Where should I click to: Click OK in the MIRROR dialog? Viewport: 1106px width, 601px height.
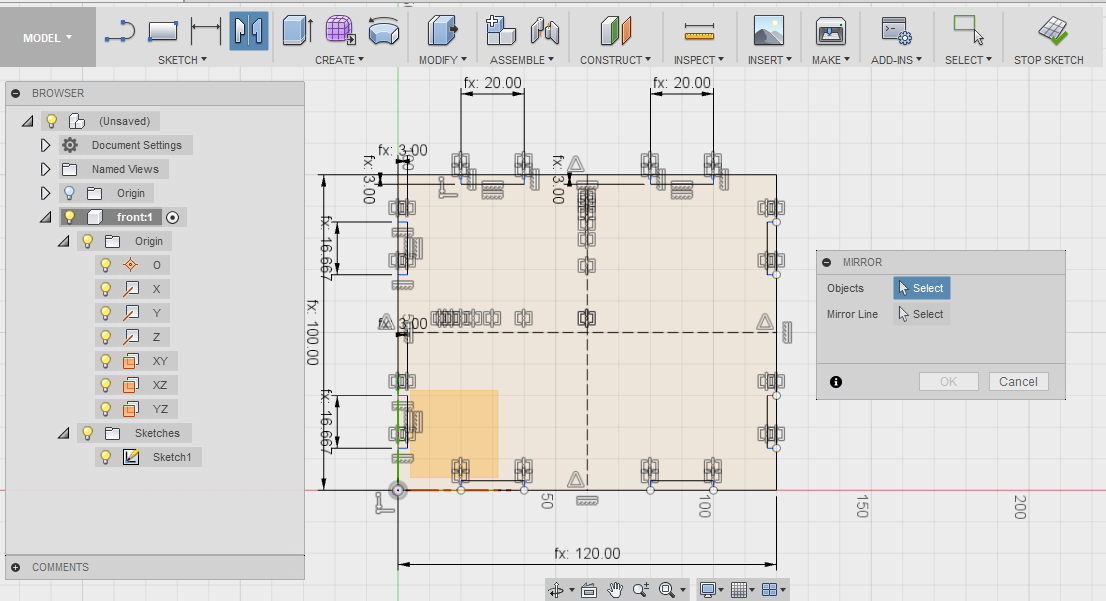tap(949, 382)
